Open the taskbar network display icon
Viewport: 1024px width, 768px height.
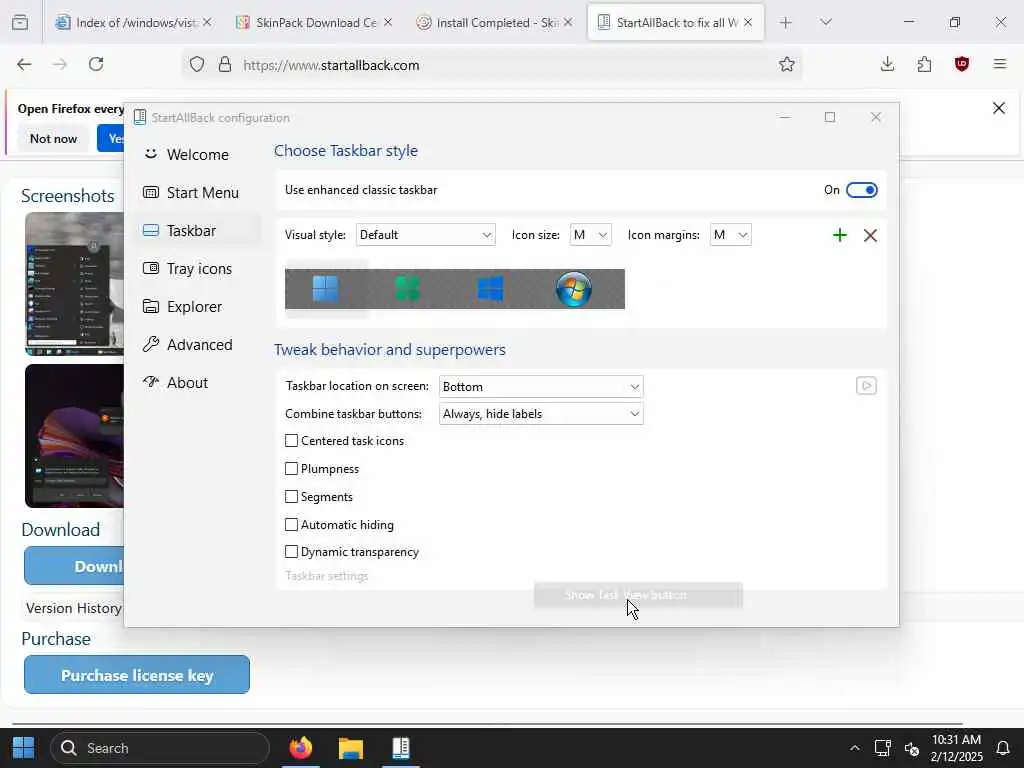tap(883, 748)
